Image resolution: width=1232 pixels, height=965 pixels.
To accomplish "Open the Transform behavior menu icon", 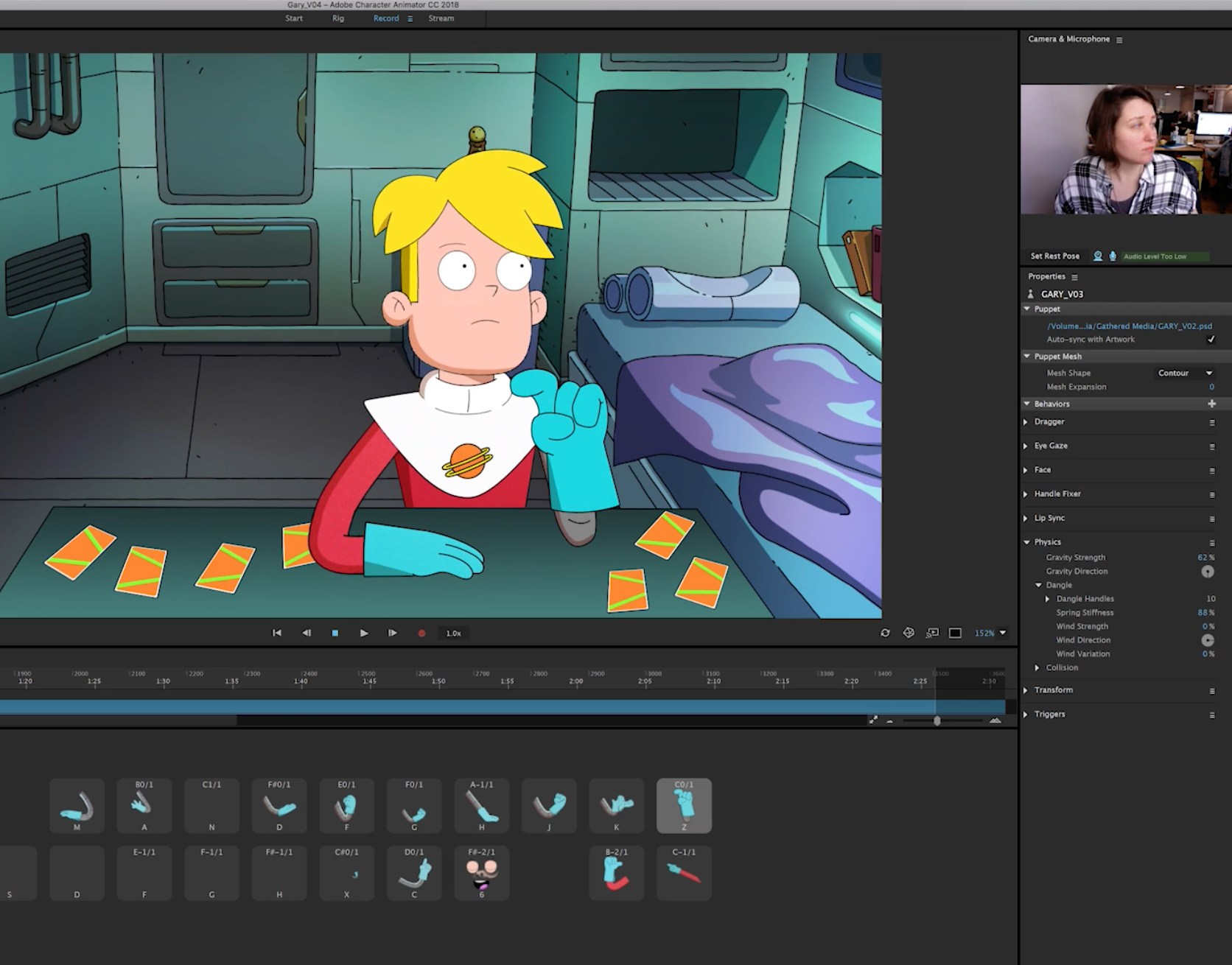I will pos(1211,691).
